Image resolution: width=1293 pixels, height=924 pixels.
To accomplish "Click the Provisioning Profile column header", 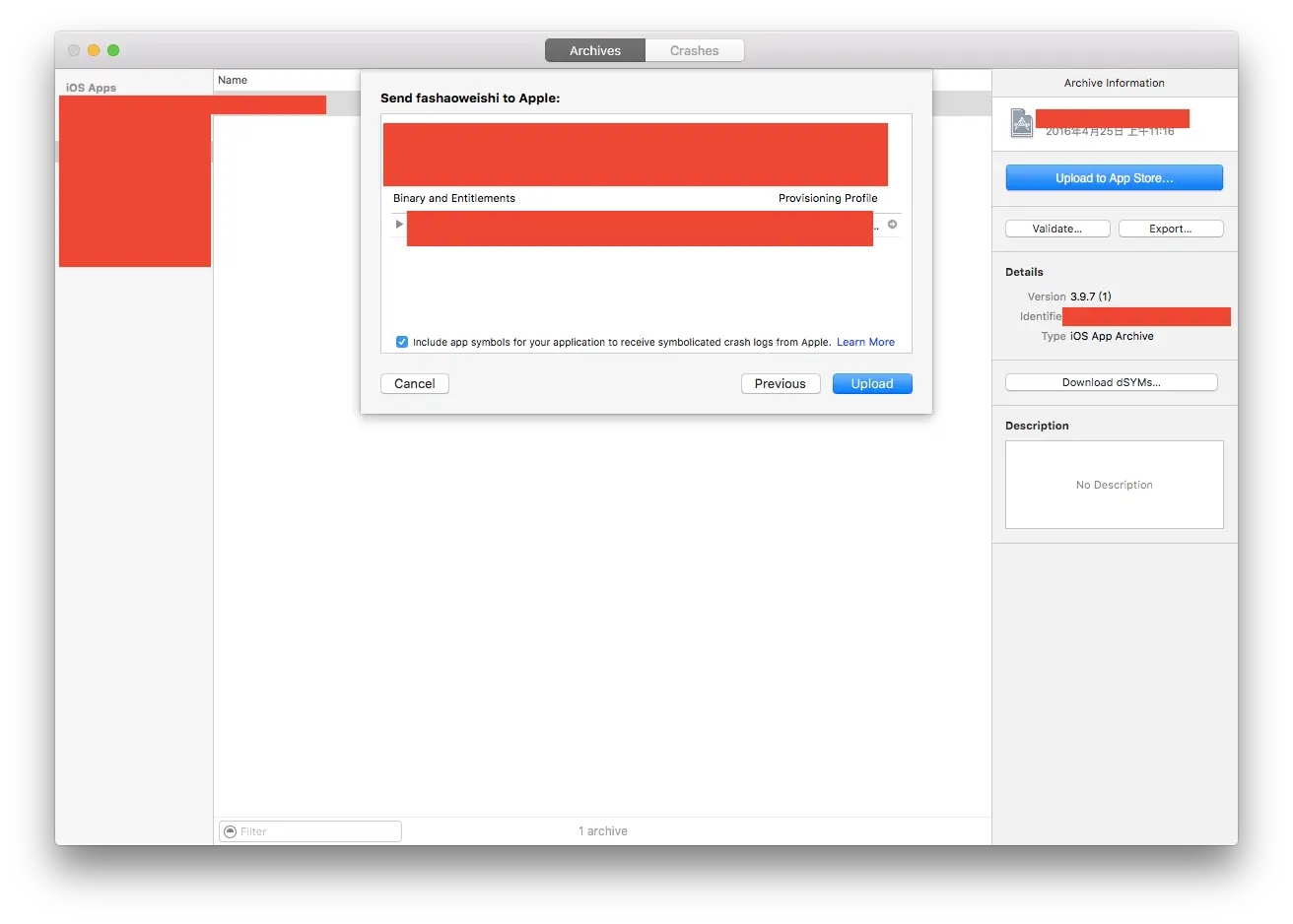I will point(828,198).
